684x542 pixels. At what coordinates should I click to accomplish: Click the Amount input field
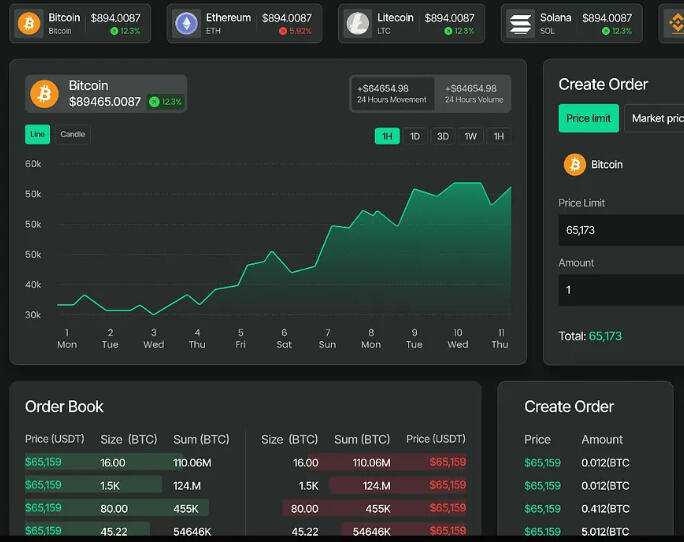pyautogui.click(x=622, y=290)
